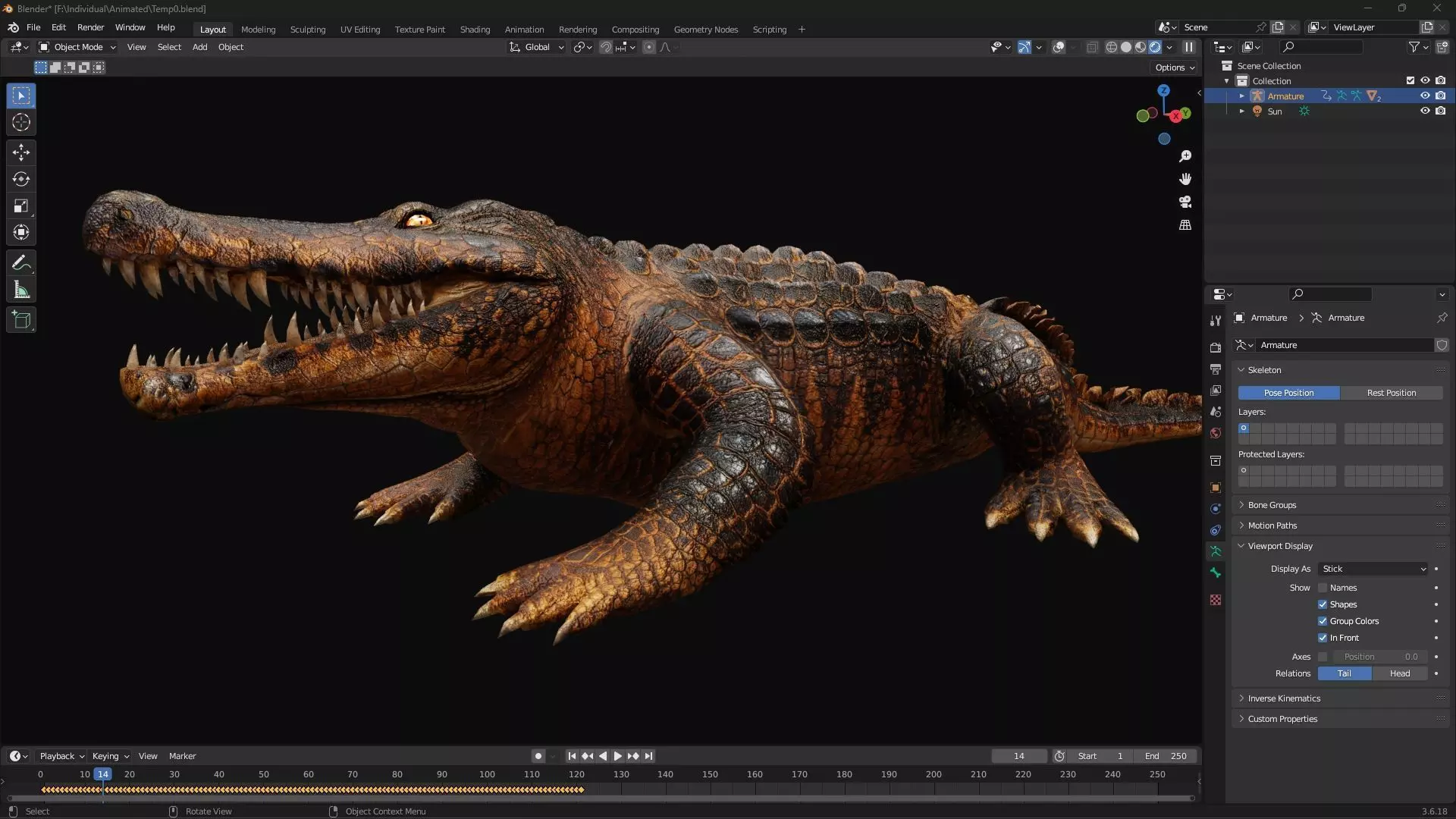The width and height of the screenshot is (1456, 819).
Task: Switch to rendered viewport shading
Action: pos(1155,47)
